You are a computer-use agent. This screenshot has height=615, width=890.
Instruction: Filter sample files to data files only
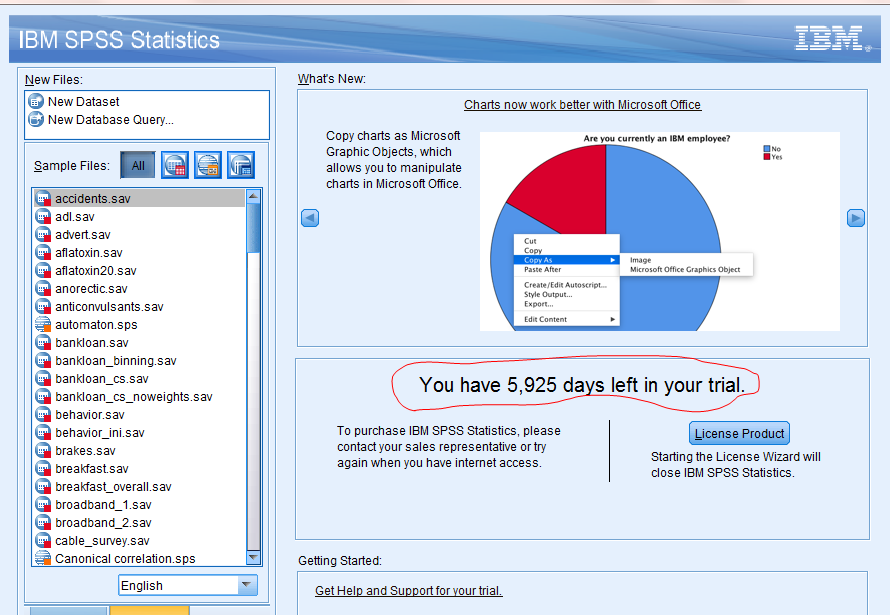tap(175, 165)
